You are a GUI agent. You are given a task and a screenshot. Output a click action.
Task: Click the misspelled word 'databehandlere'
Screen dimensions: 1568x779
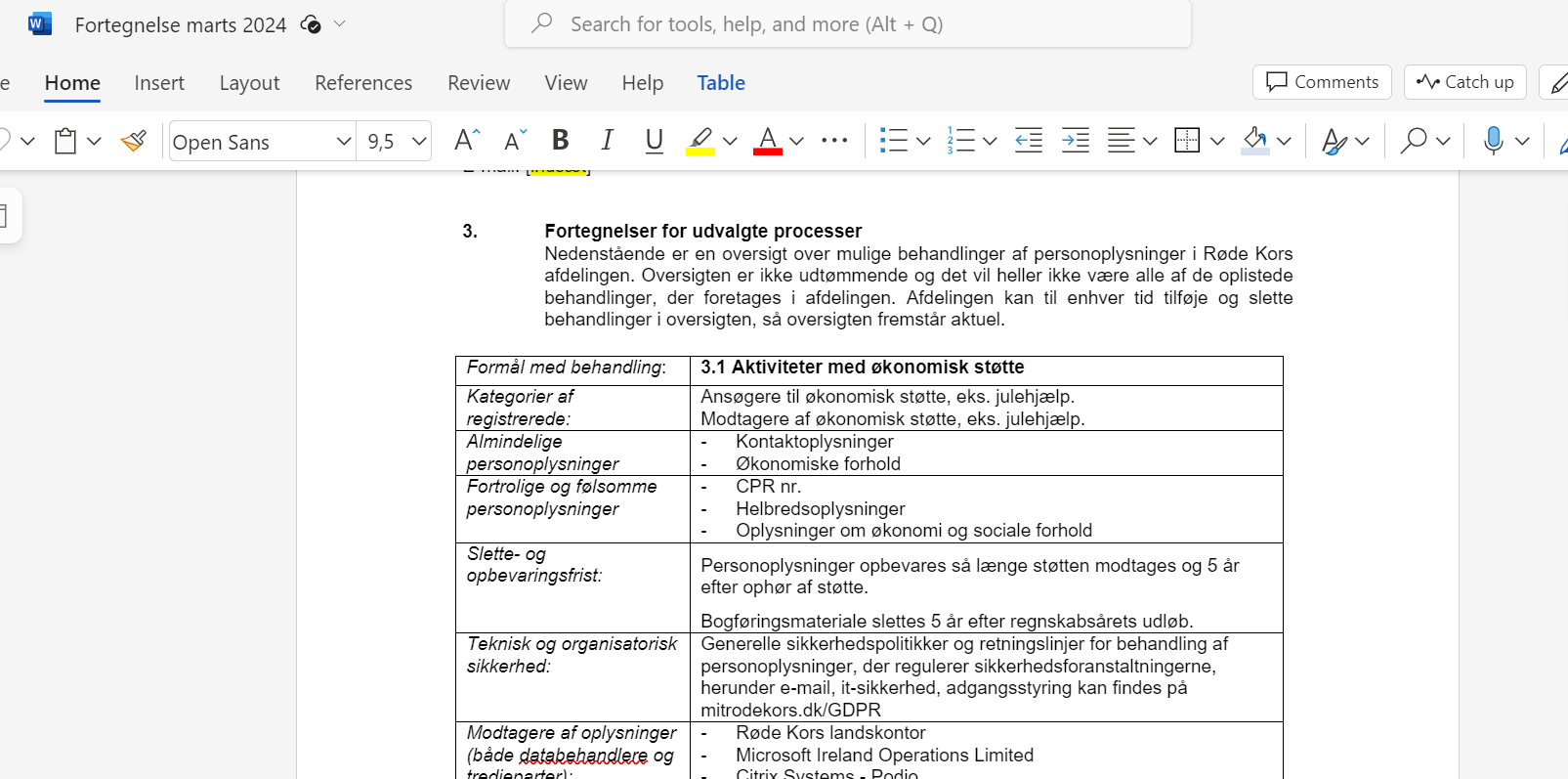click(x=583, y=756)
